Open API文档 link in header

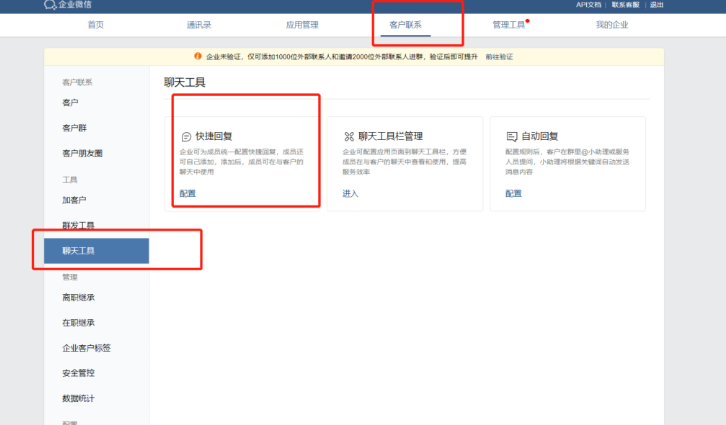(x=589, y=5)
